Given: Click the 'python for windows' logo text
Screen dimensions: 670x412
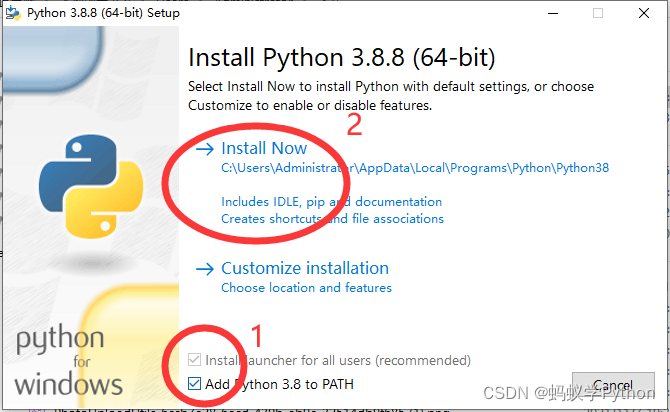Looking at the screenshot, I should point(68,361).
